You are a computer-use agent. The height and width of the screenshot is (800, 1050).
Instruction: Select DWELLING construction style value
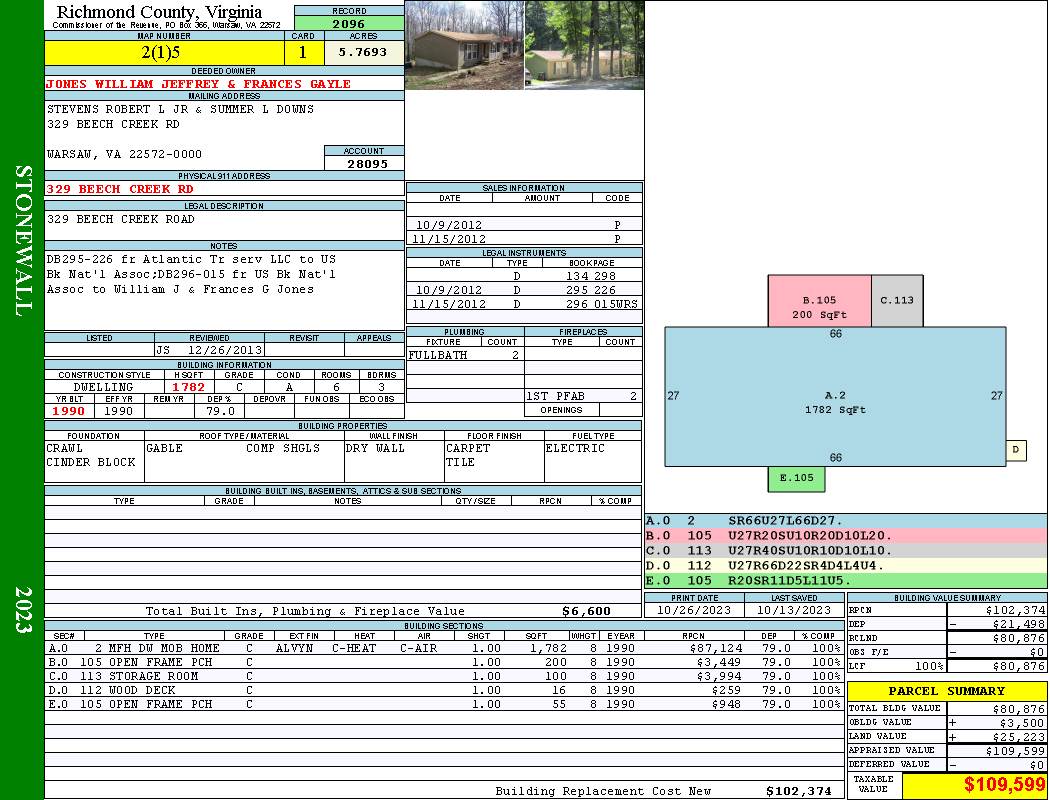[104, 387]
